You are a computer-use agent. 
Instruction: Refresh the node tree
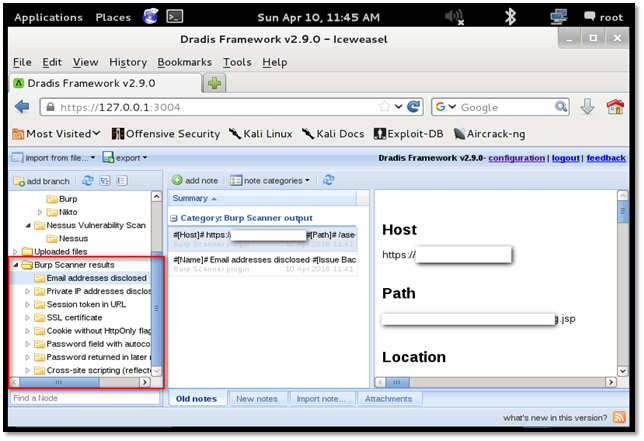pyautogui.click(x=88, y=181)
